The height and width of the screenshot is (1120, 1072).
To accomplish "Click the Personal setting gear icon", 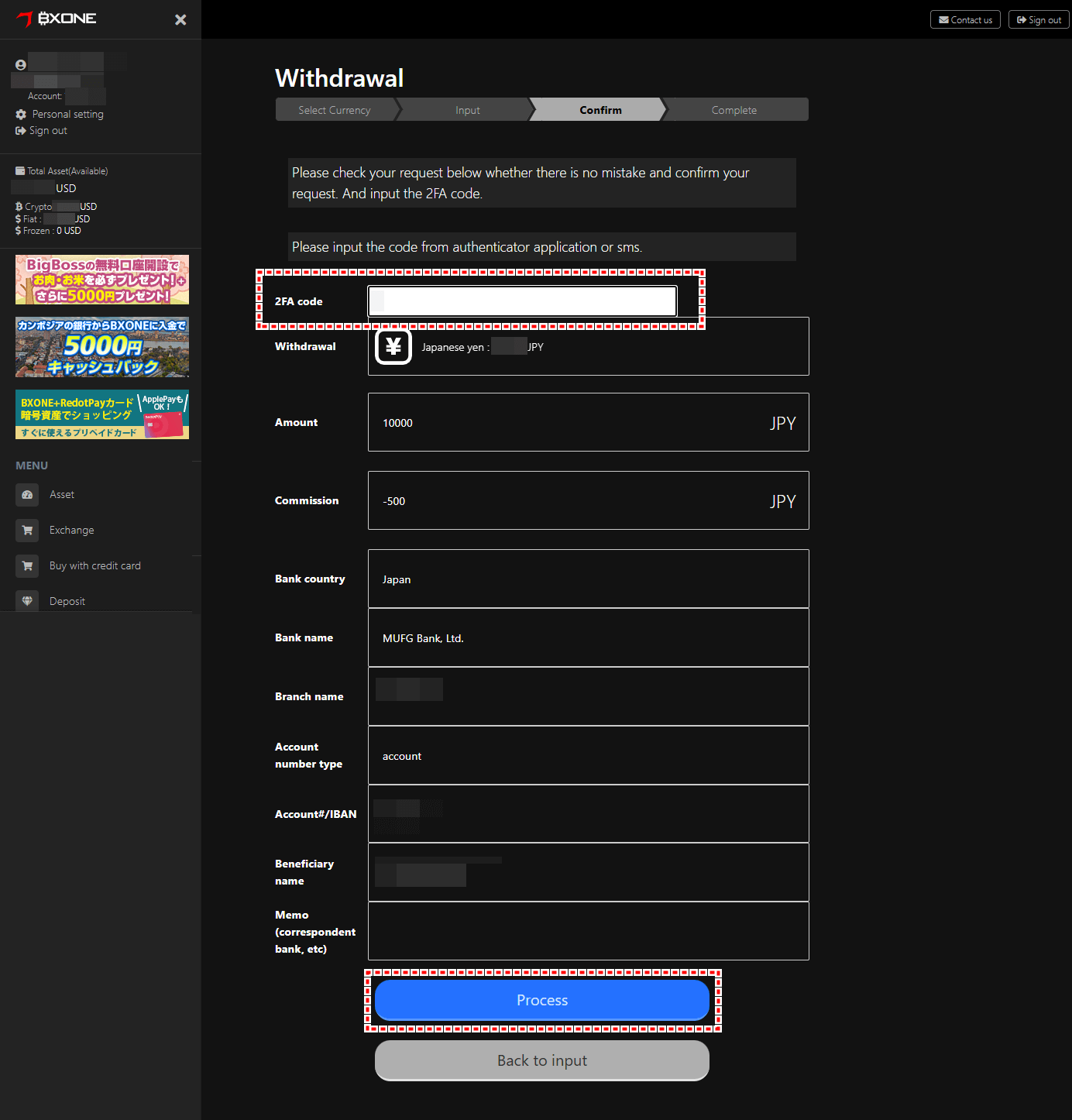I will tap(21, 114).
